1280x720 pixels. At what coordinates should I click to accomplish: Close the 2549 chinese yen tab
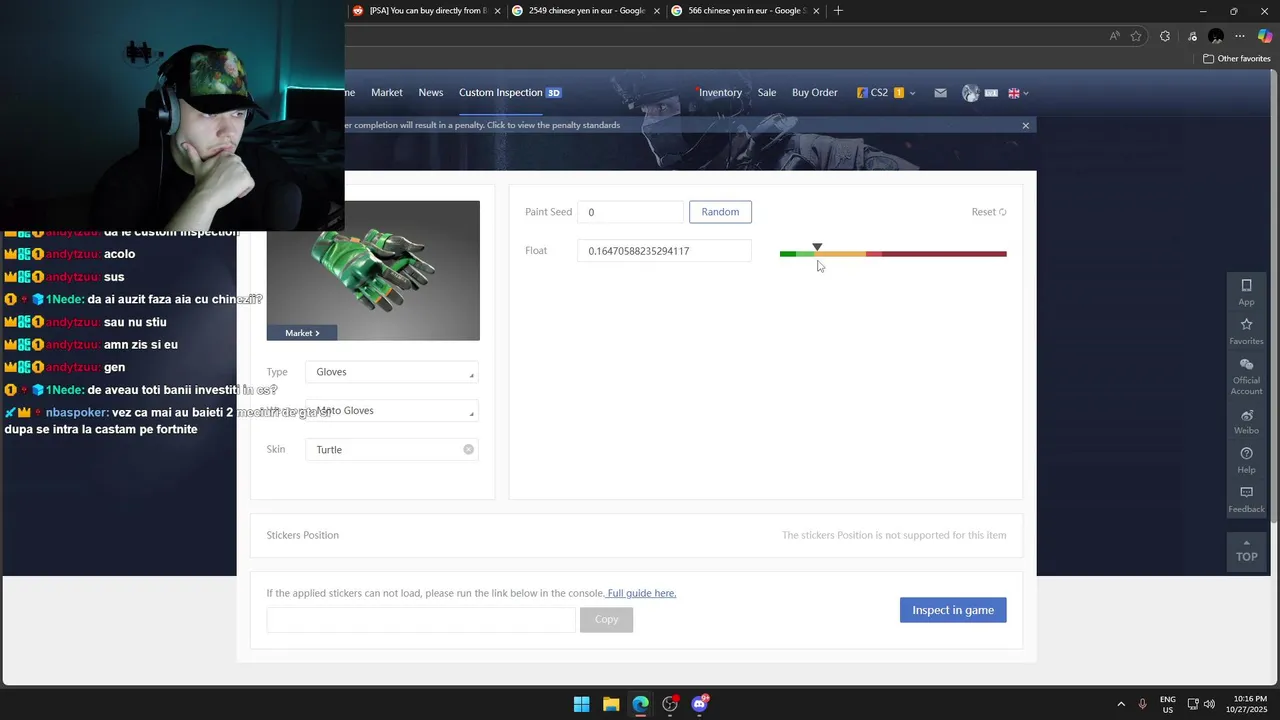(x=657, y=11)
